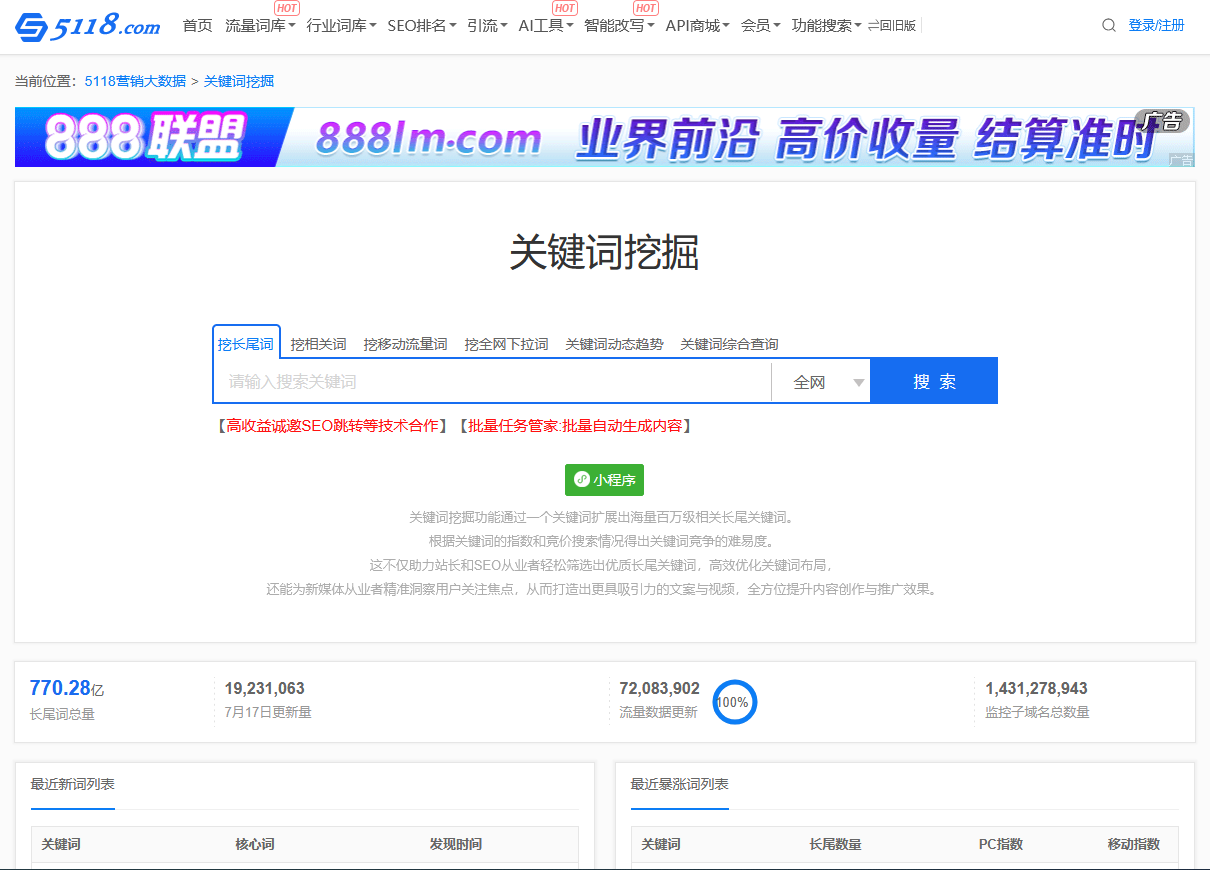The height and width of the screenshot is (870, 1210).
Task: Click the PC指数 column header
Action: [1000, 844]
